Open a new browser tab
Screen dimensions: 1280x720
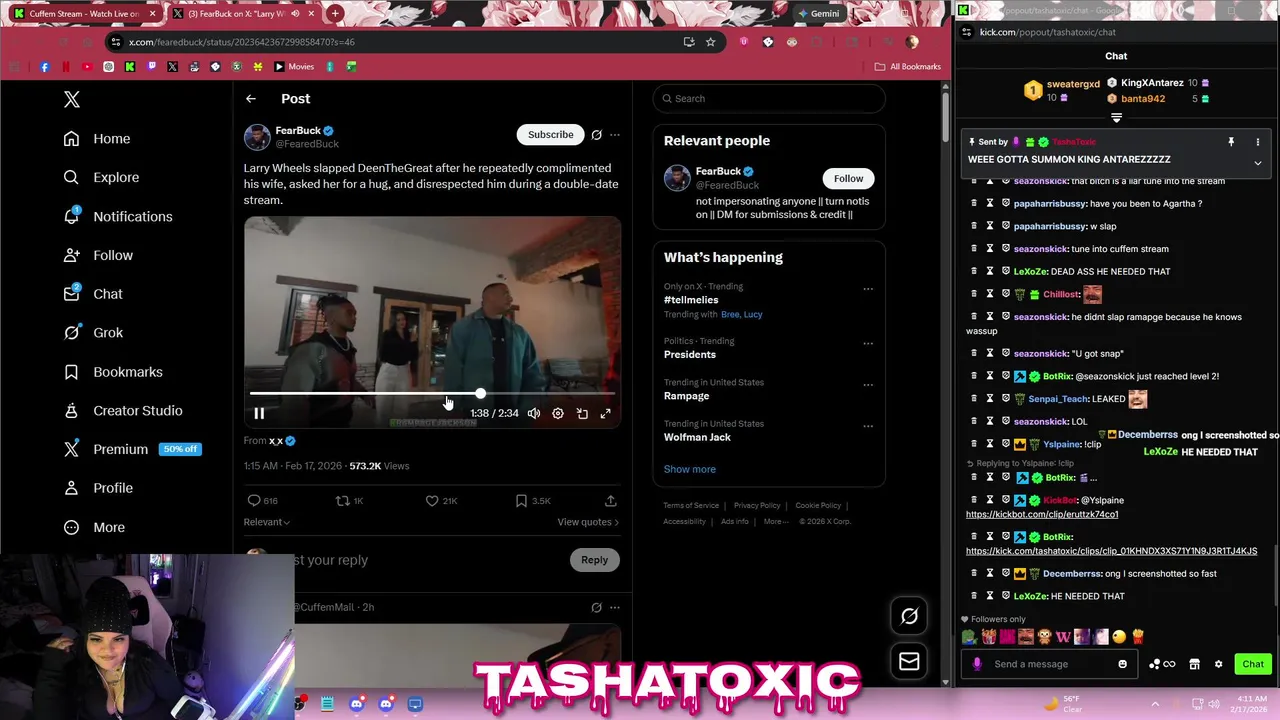tap(335, 14)
